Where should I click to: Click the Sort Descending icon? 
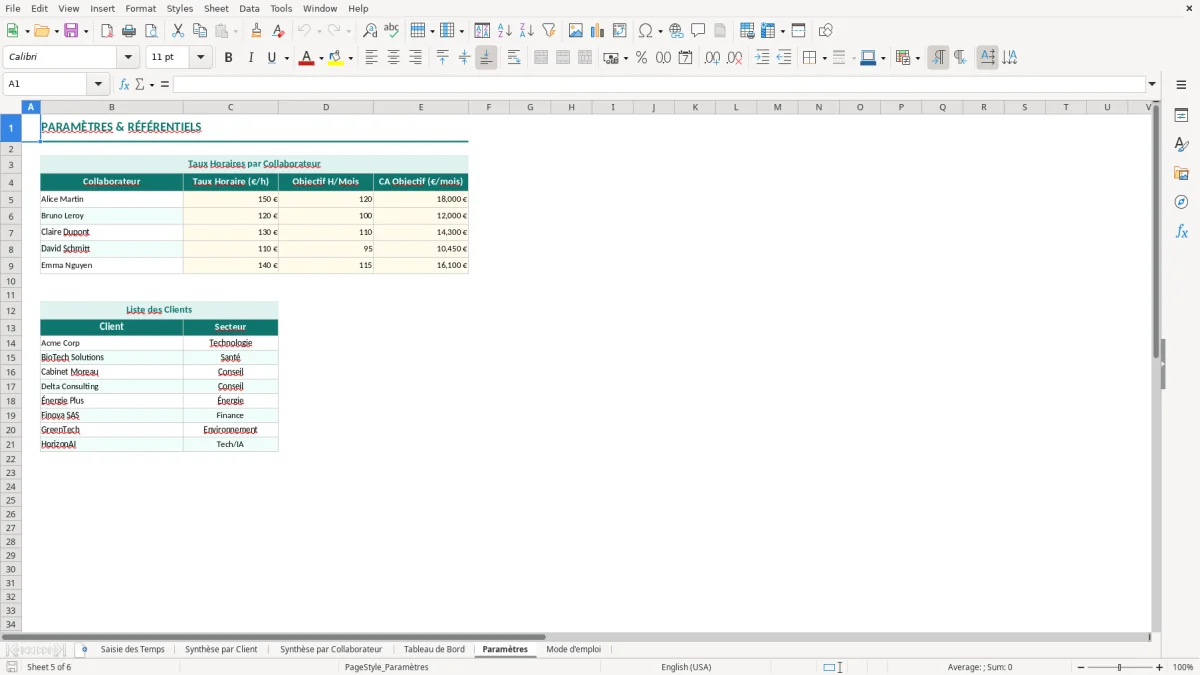pyautogui.click(x=527, y=31)
